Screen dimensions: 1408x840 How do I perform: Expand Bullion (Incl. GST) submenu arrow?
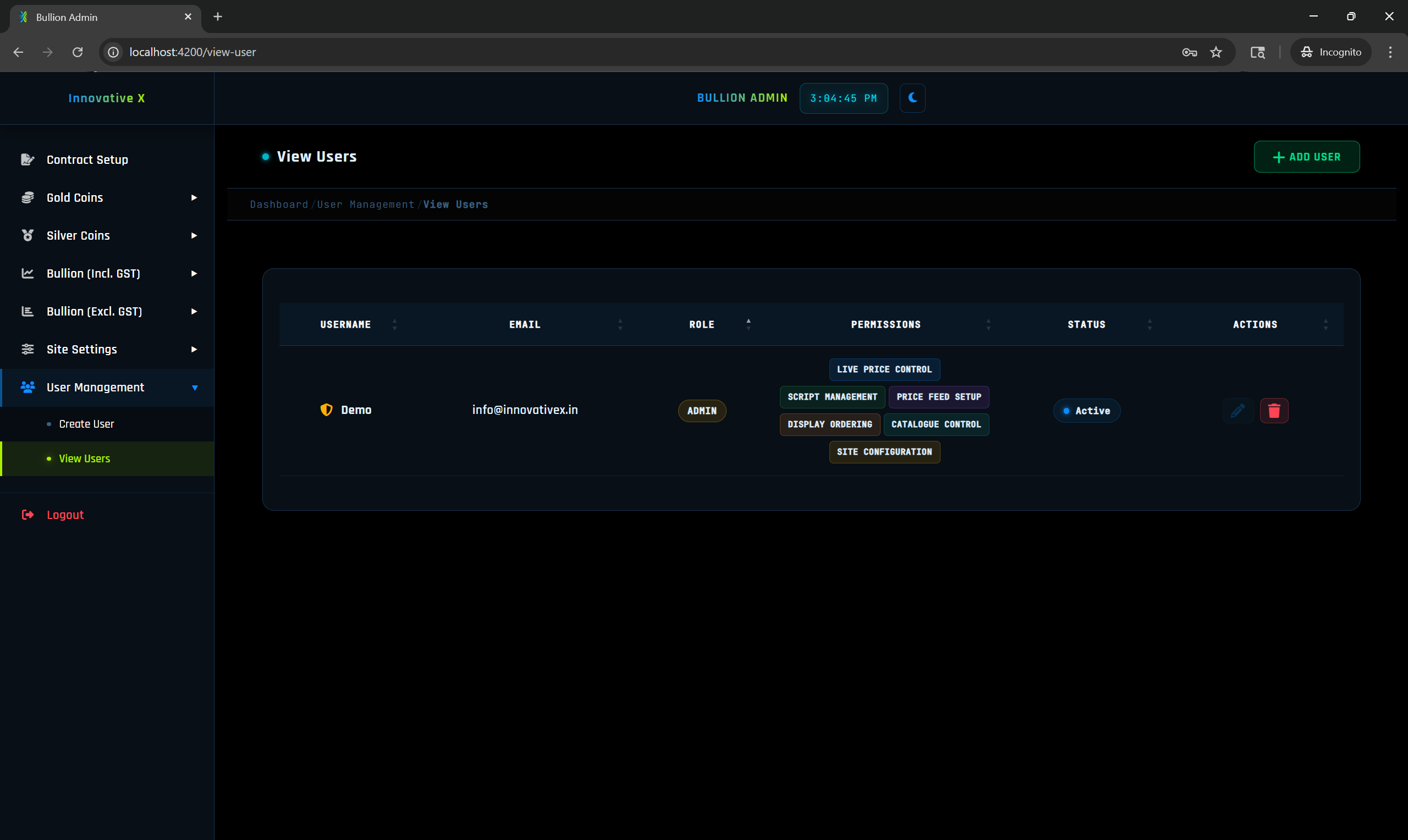point(194,273)
